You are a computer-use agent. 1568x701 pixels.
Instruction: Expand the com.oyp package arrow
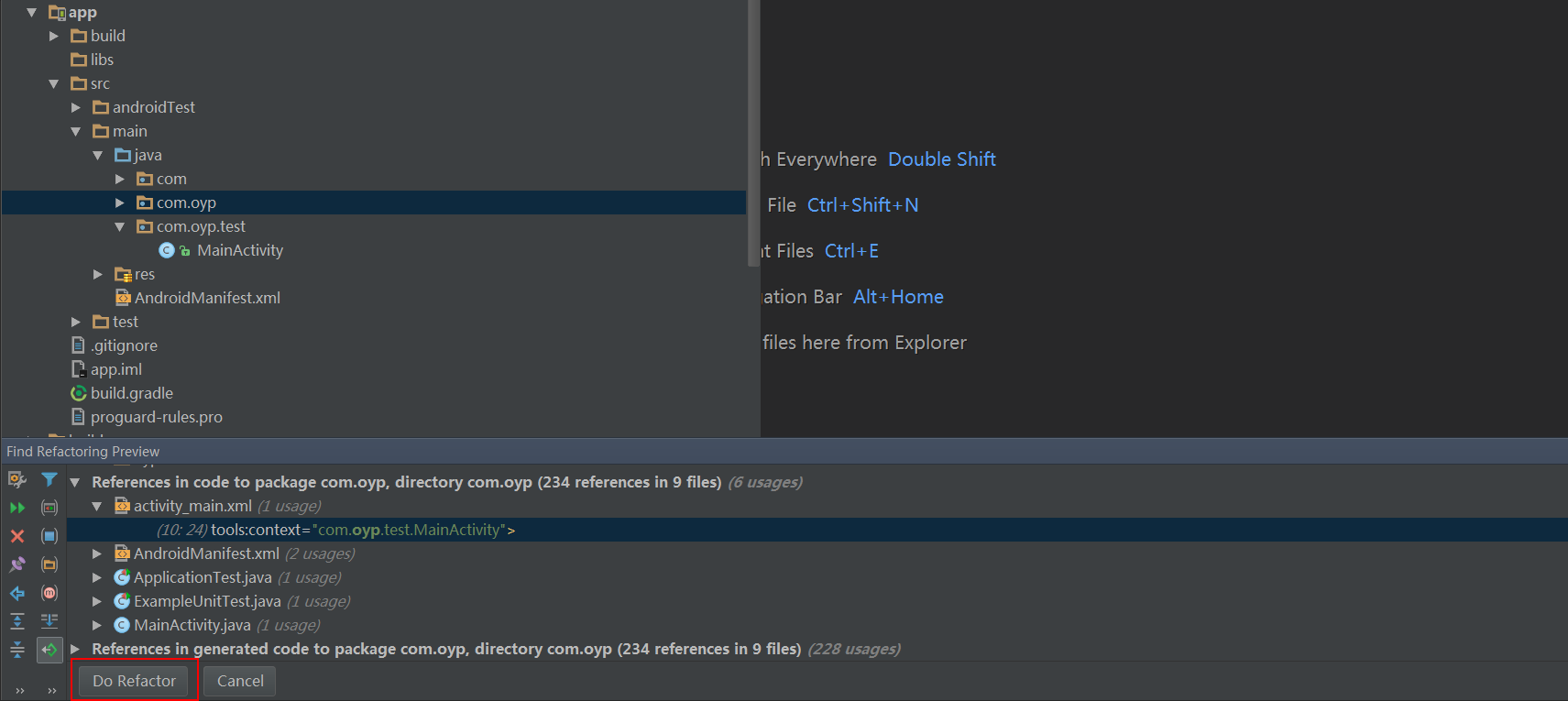(120, 203)
